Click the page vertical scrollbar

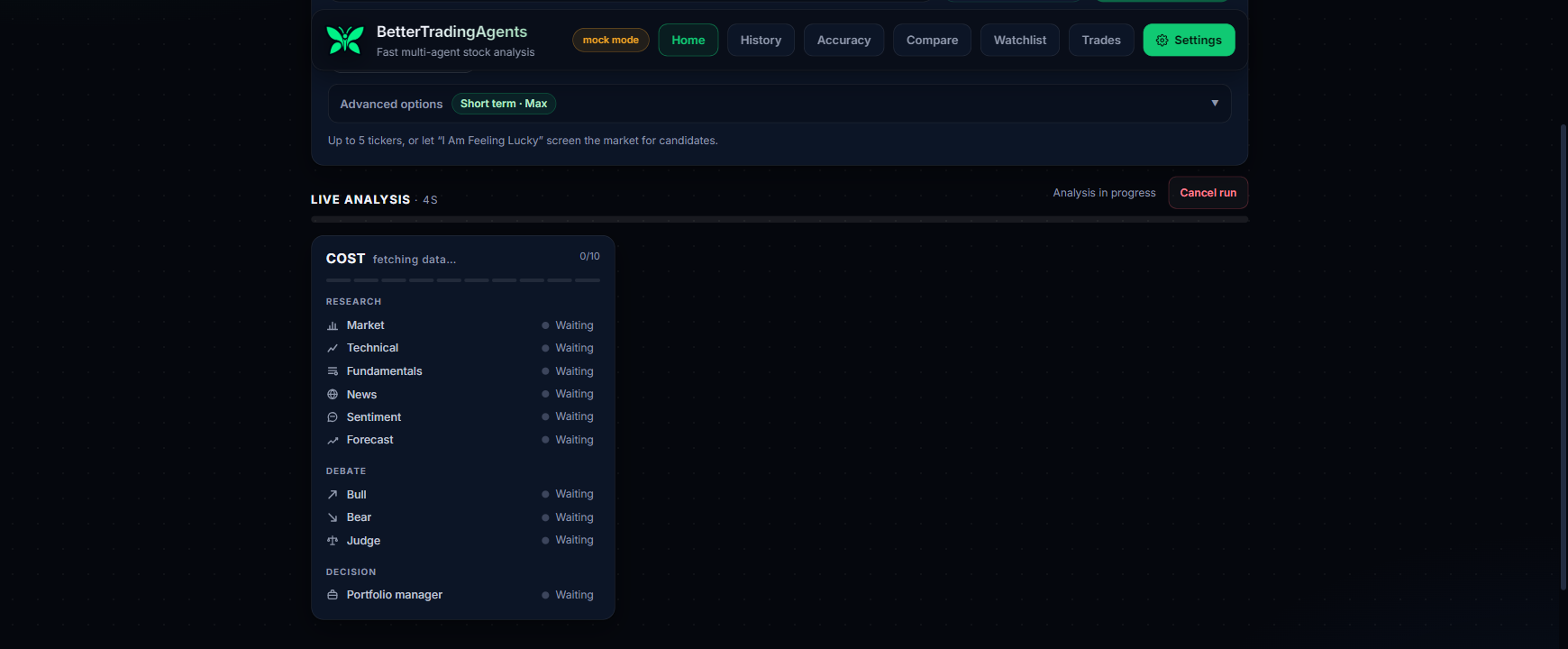1563,356
